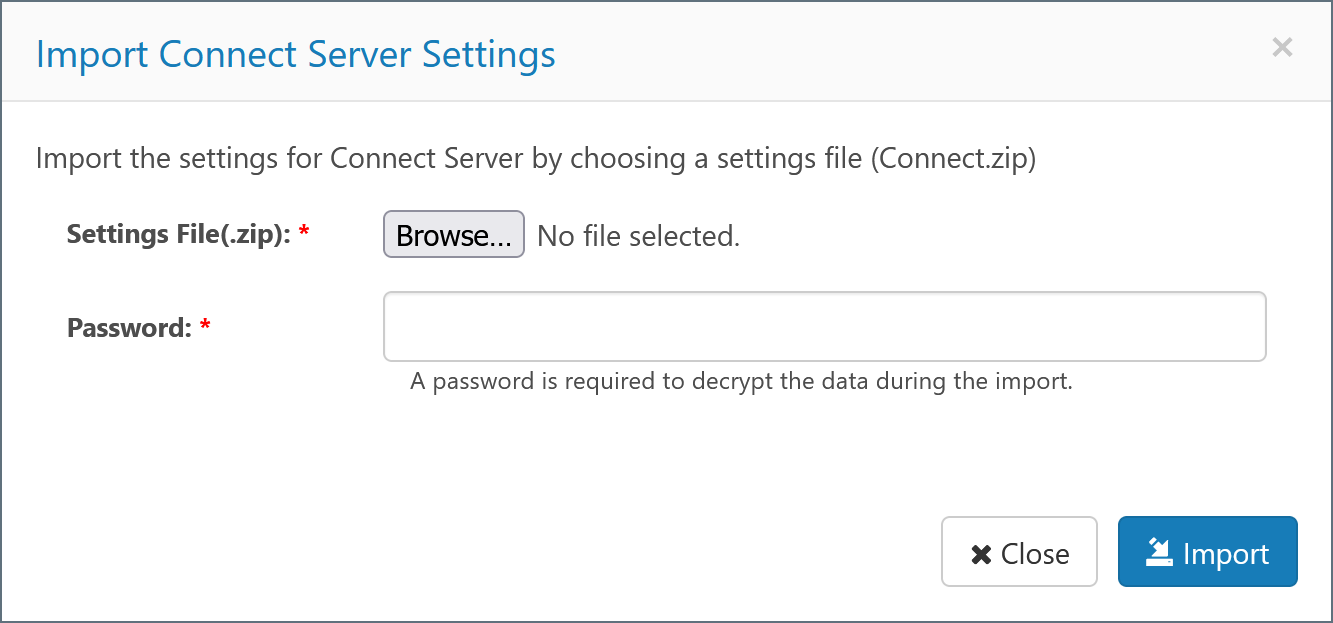Viewport: 1333px width, 623px height.
Task: Click the password decrypt help text
Action: click(741, 381)
